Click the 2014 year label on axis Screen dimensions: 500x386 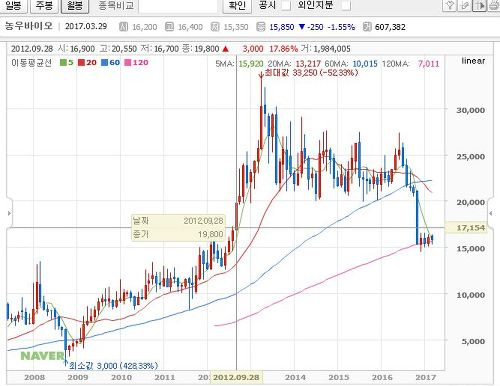295,377
